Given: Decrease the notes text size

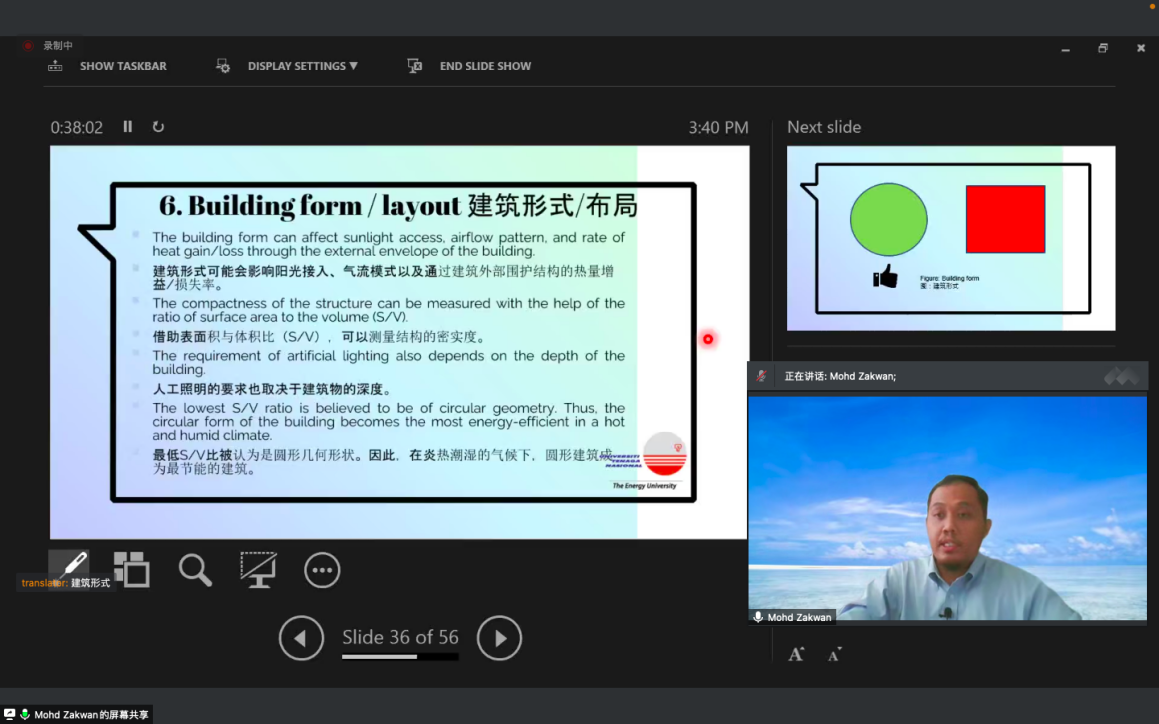Looking at the screenshot, I should click(x=834, y=654).
